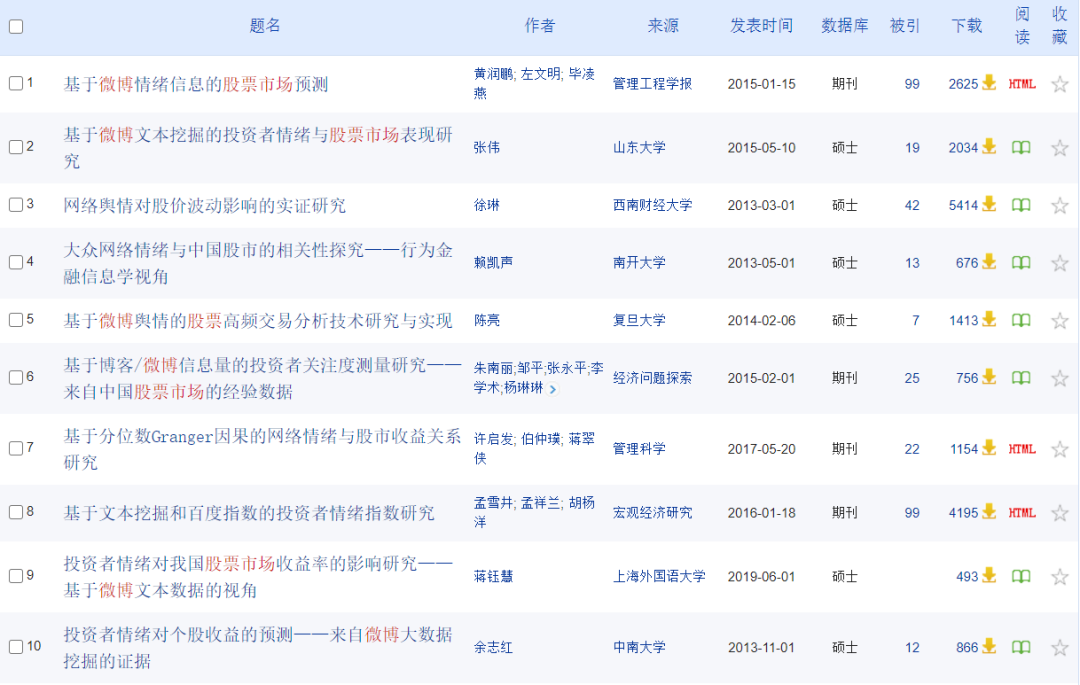Download the 张伟 thesis via the arrow icon

tap(989, 147)
